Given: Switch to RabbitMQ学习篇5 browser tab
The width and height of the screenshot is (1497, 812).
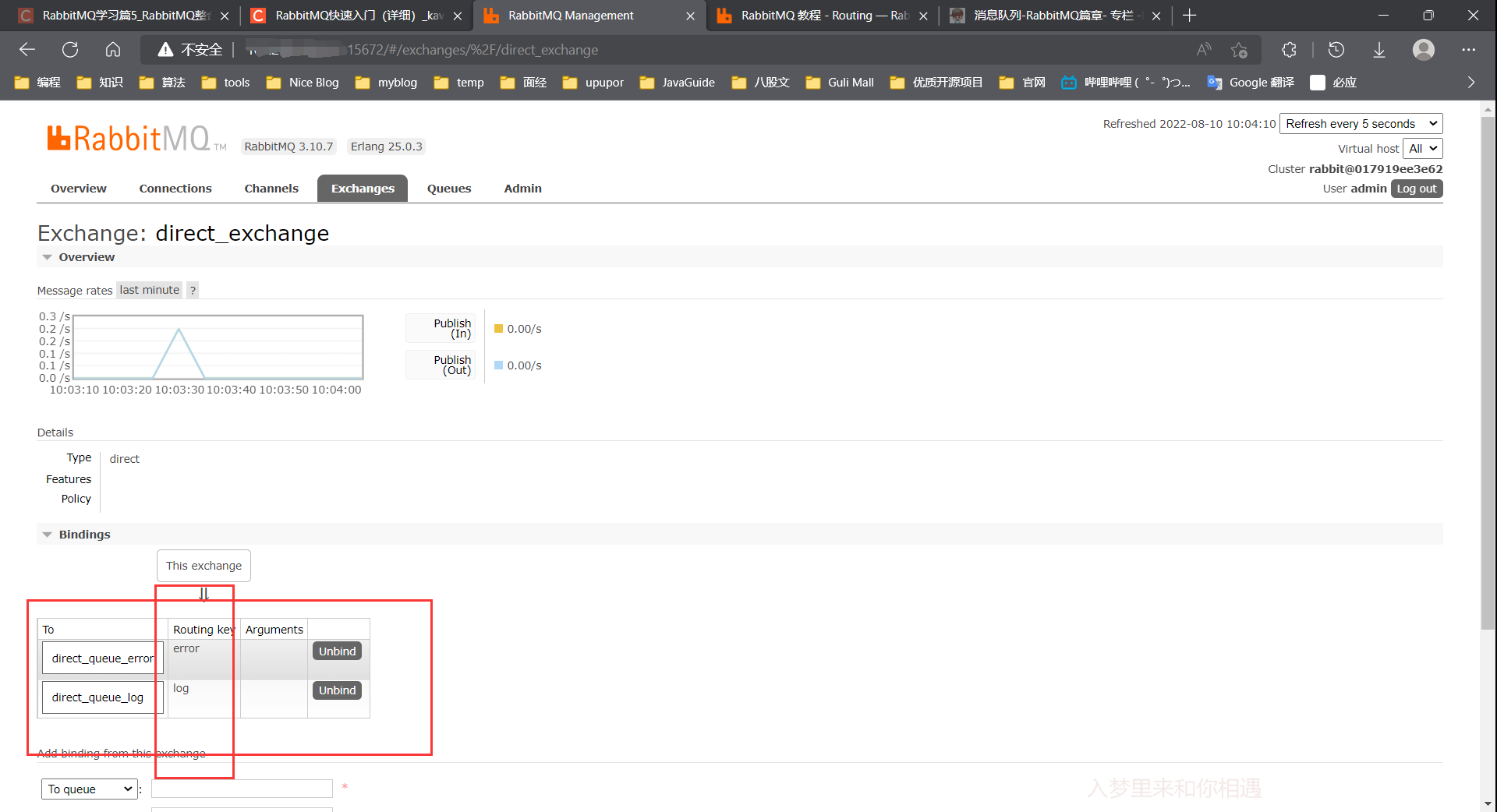Looking at the screenshot, I should [x=123, y=16].
